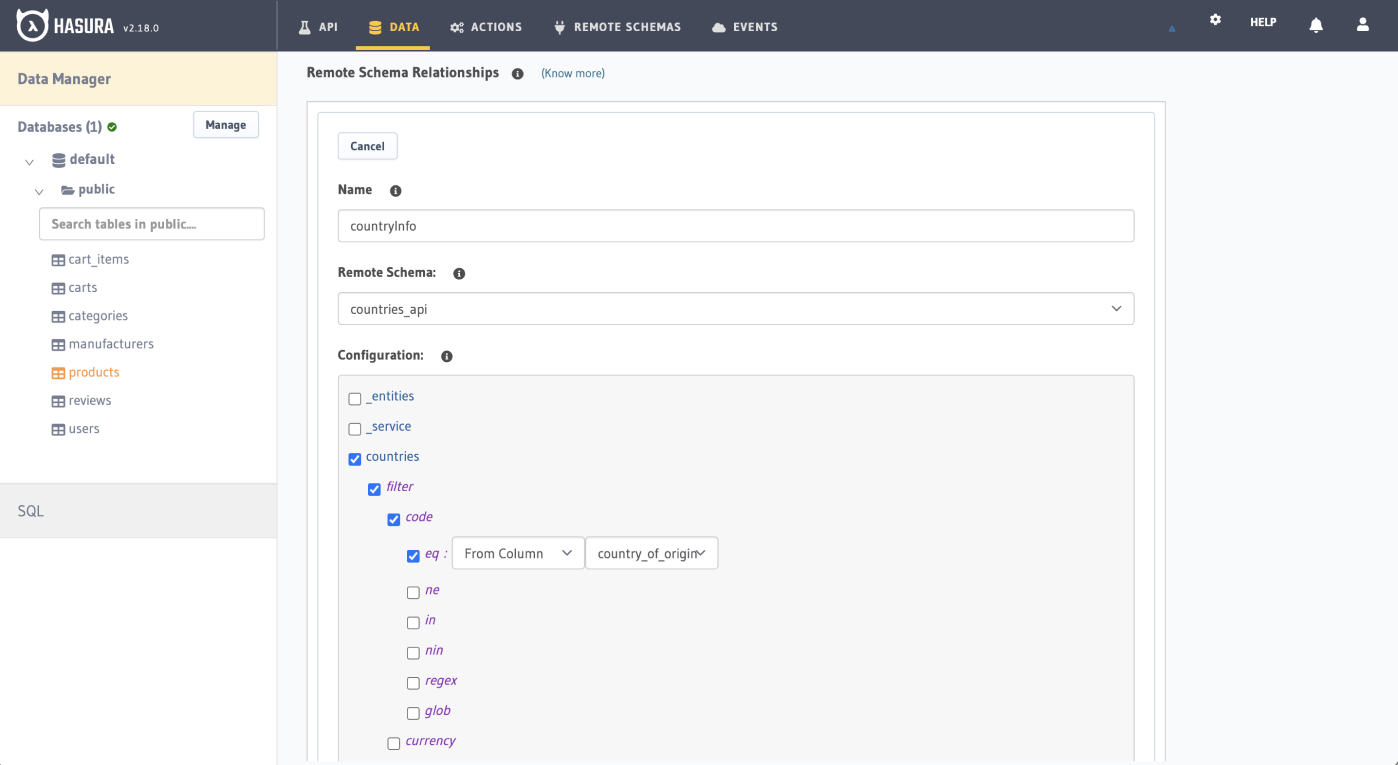Open the From Column dropdown
The width and height of the screenshot is (1398, 765).
coord(517,552)
